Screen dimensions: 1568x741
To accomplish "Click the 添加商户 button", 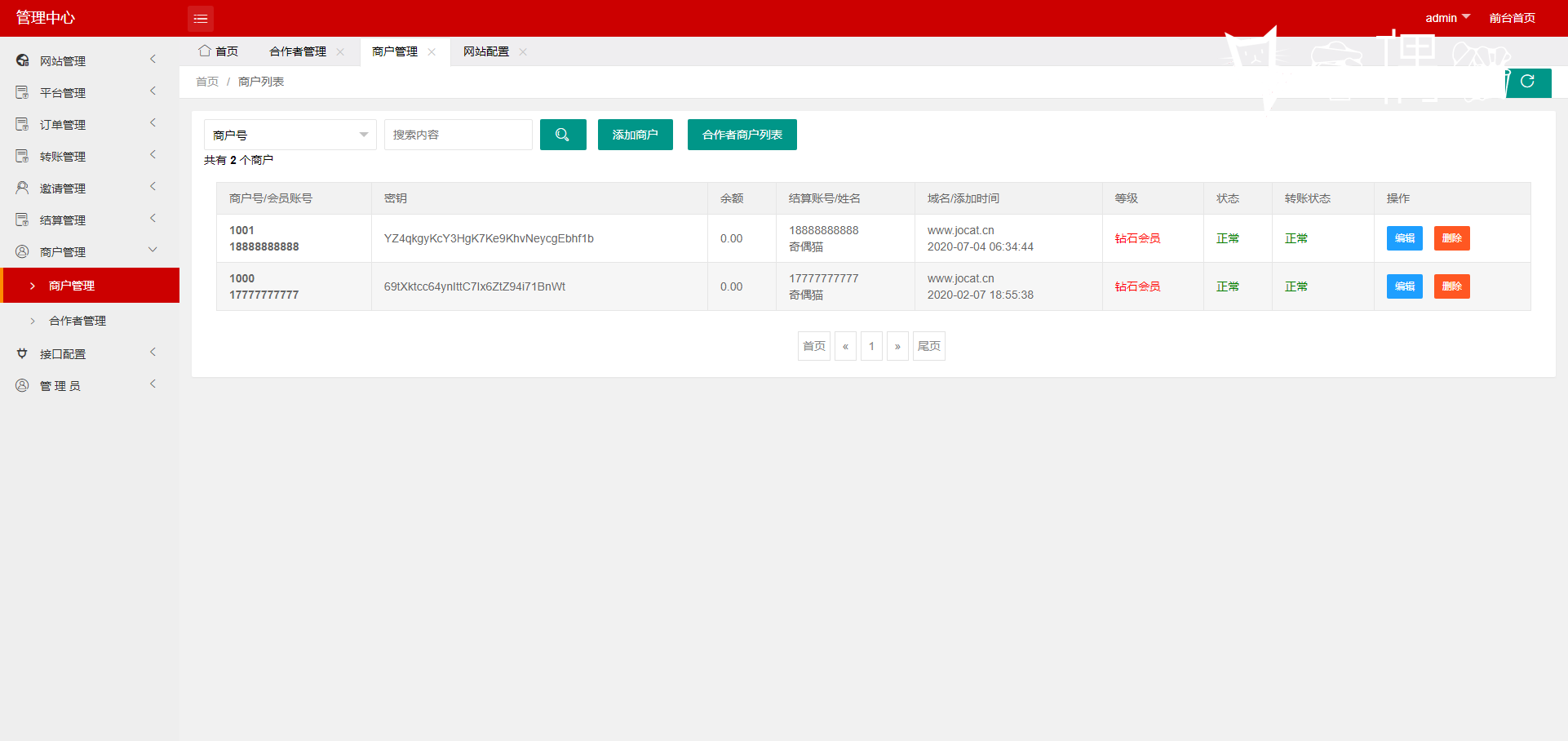I will [x=636, y=135].
